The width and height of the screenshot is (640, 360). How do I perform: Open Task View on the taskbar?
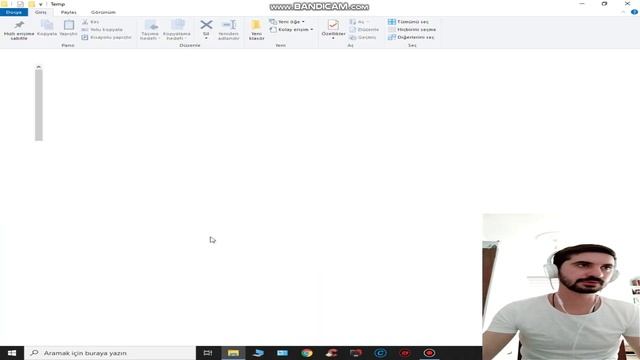(x=208, y=353)
